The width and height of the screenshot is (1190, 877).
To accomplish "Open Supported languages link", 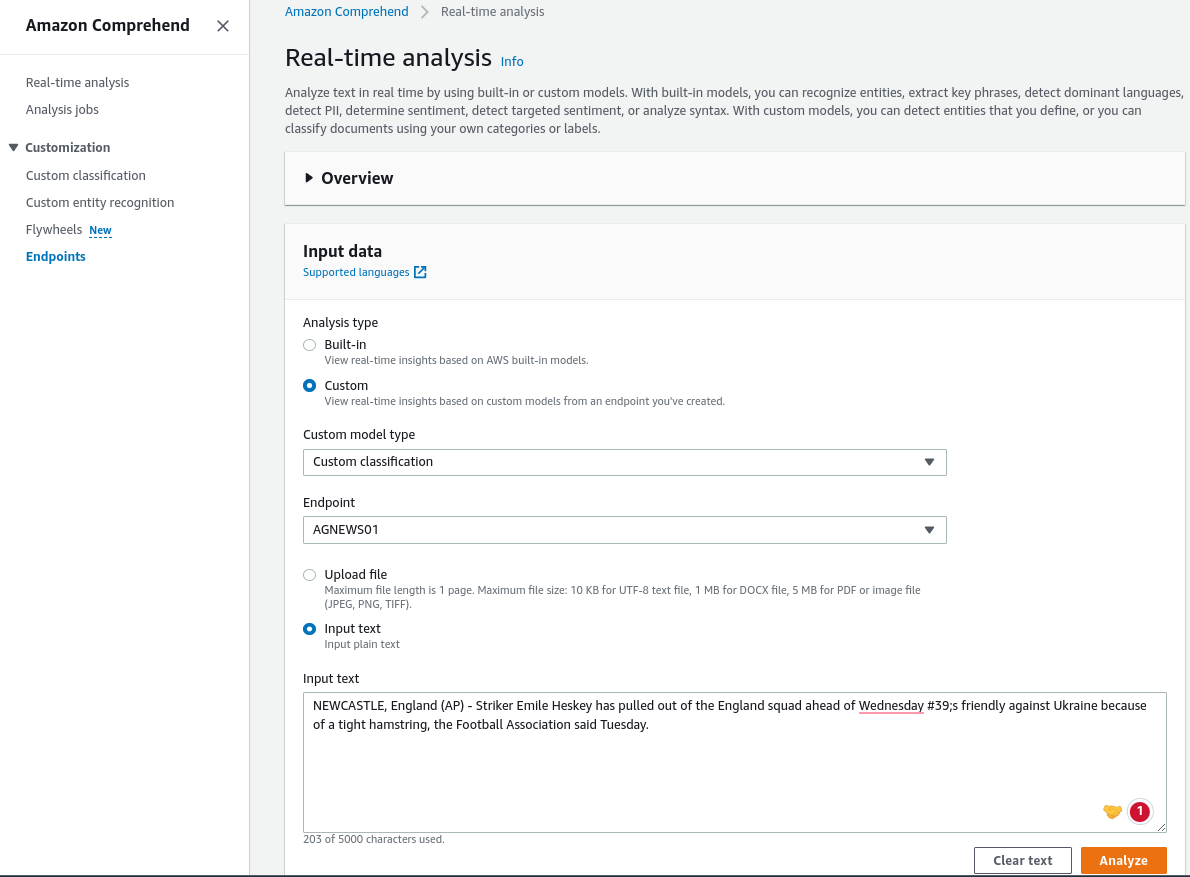I will [x=356, y=272].
